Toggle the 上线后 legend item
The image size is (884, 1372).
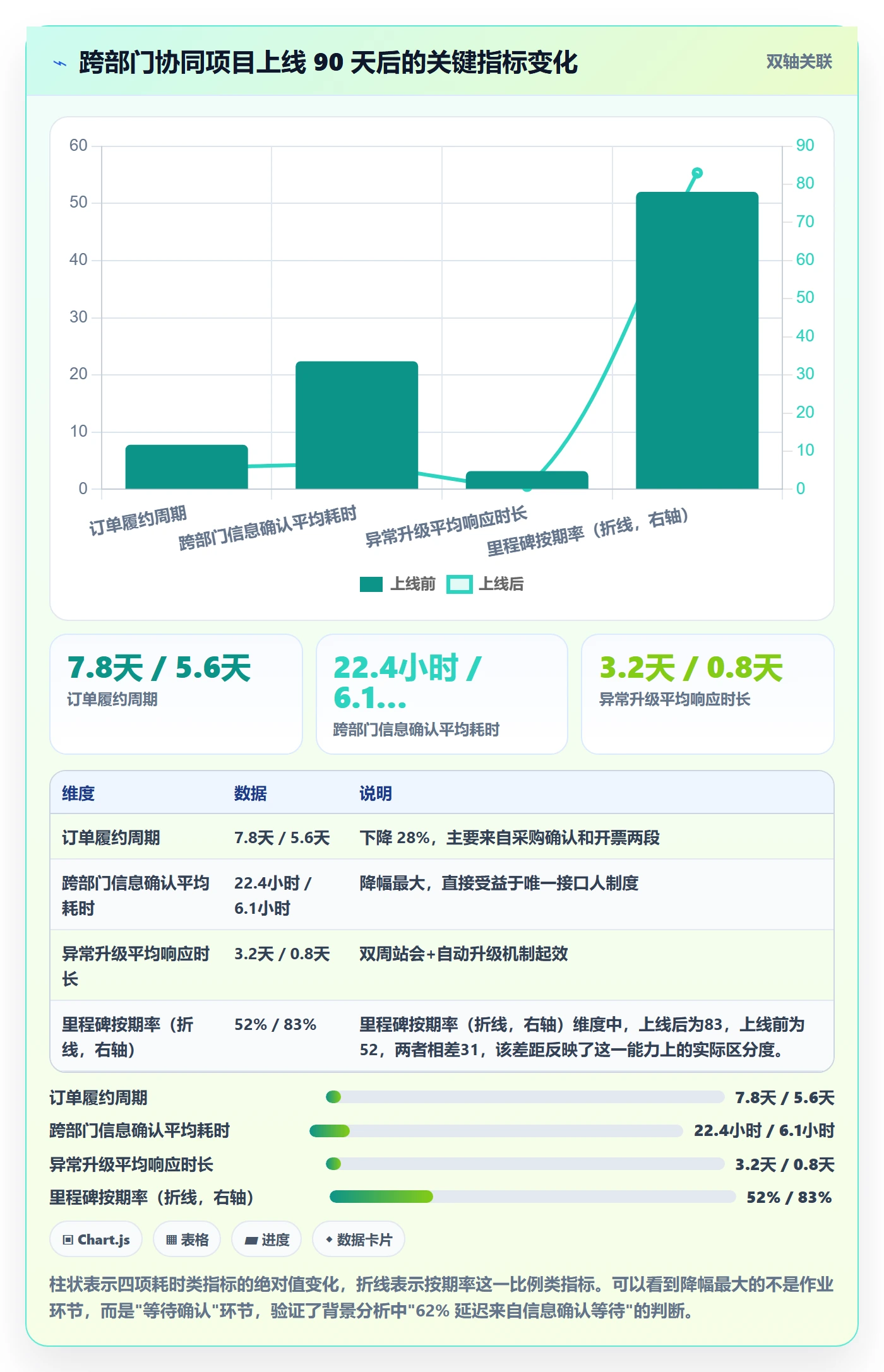point(485,584)
